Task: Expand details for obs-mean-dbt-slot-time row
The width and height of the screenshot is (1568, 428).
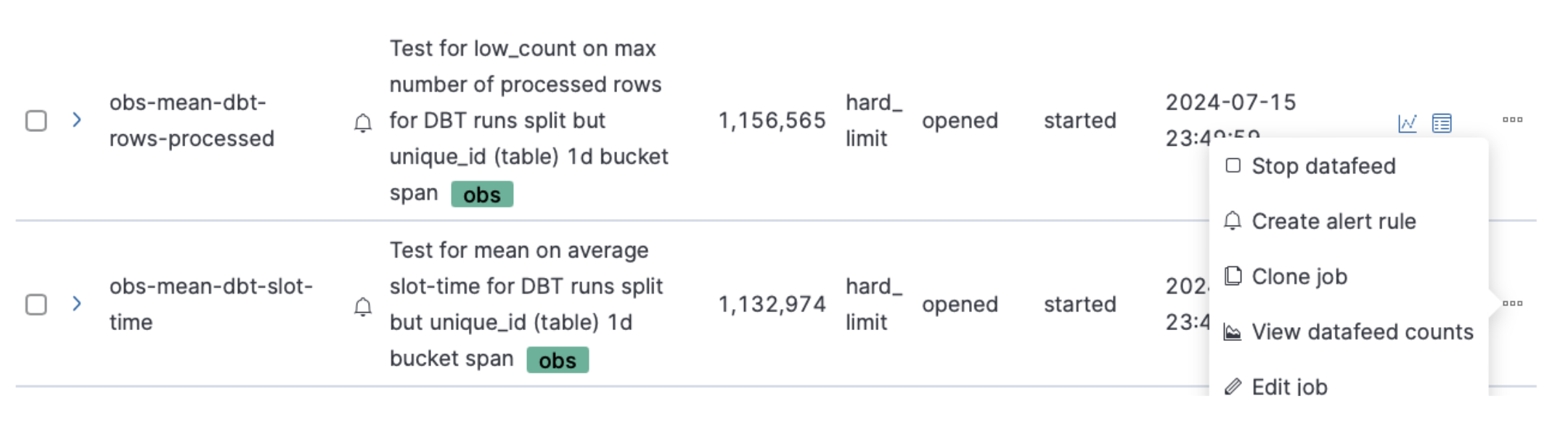Action: tap(77, 303)
